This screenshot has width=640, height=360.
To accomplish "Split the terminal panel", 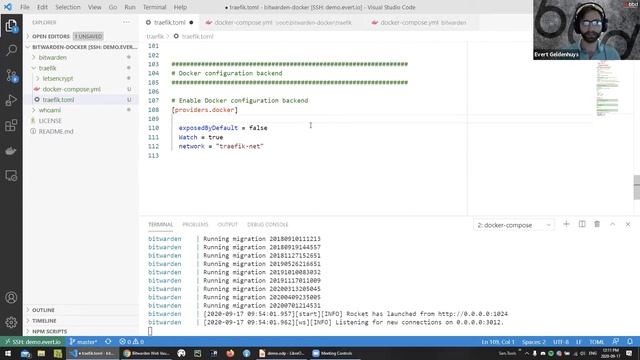I will coord(582,224).
